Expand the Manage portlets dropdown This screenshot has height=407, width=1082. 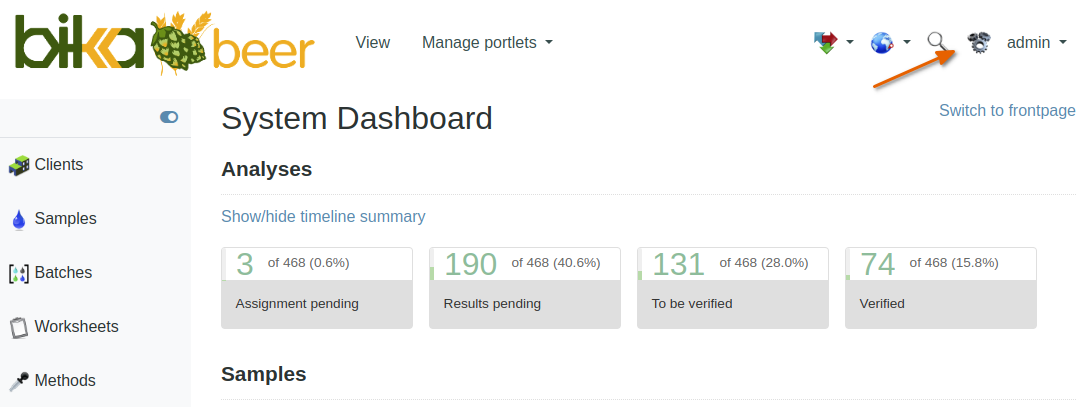[x=487, y=43]
